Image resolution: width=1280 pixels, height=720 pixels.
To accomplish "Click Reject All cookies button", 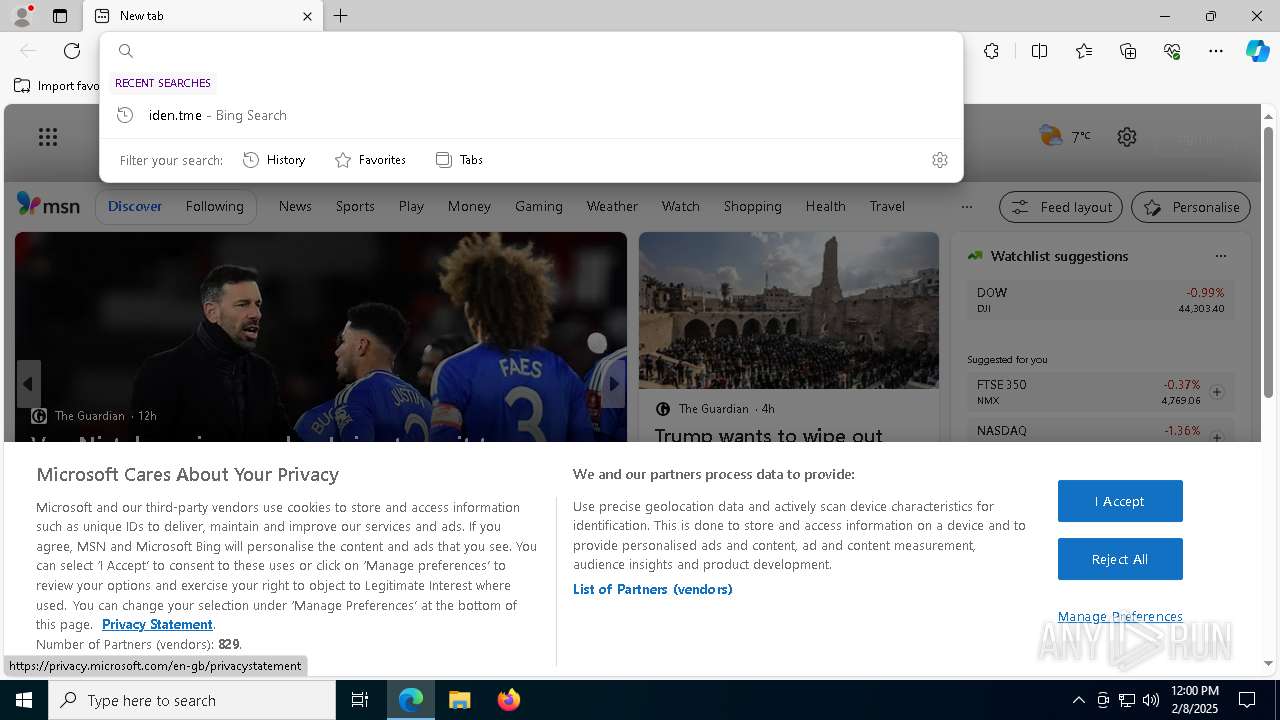I will (1120, 559).
